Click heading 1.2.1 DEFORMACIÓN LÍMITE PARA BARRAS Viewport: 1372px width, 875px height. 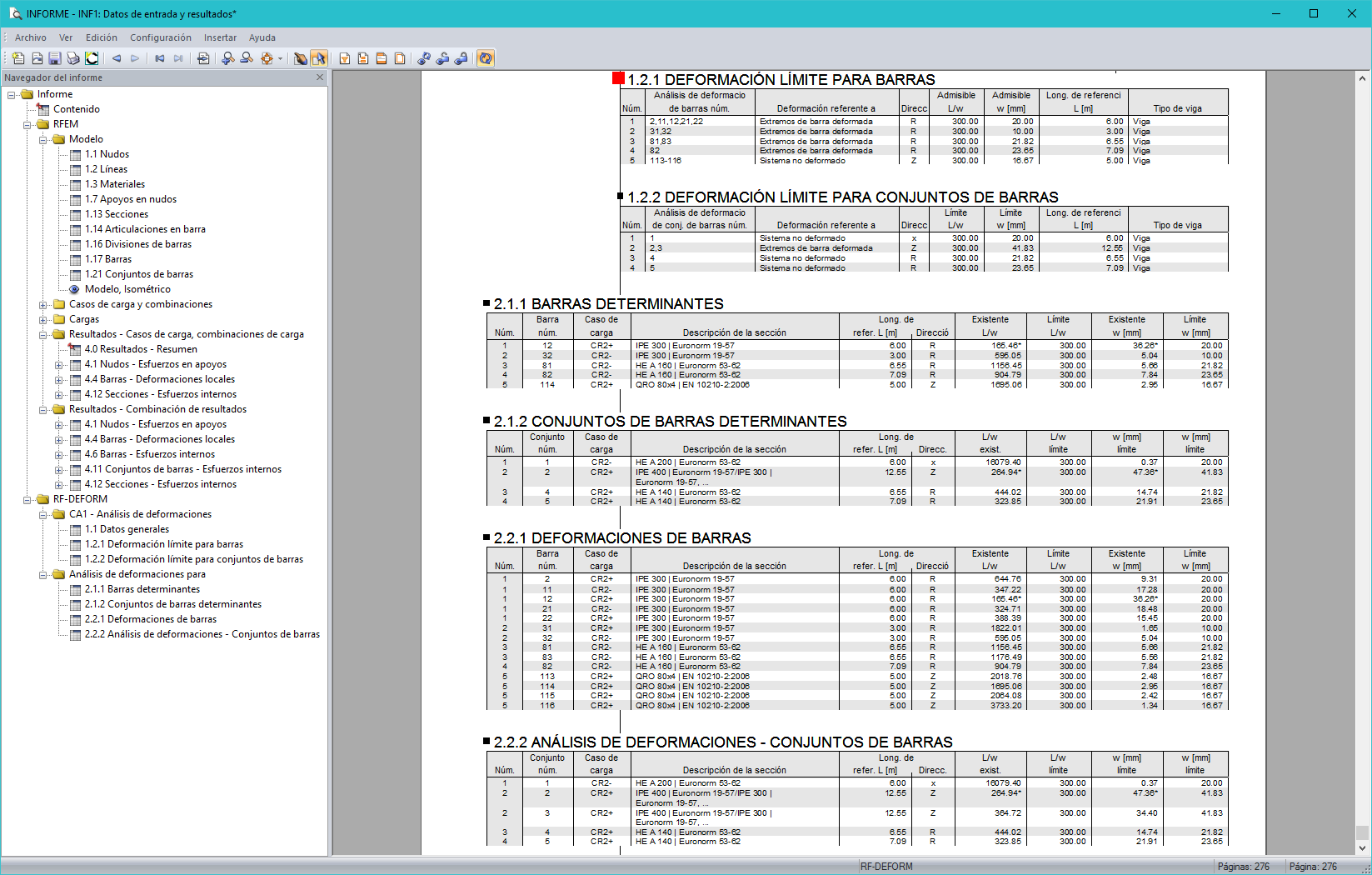781,80
